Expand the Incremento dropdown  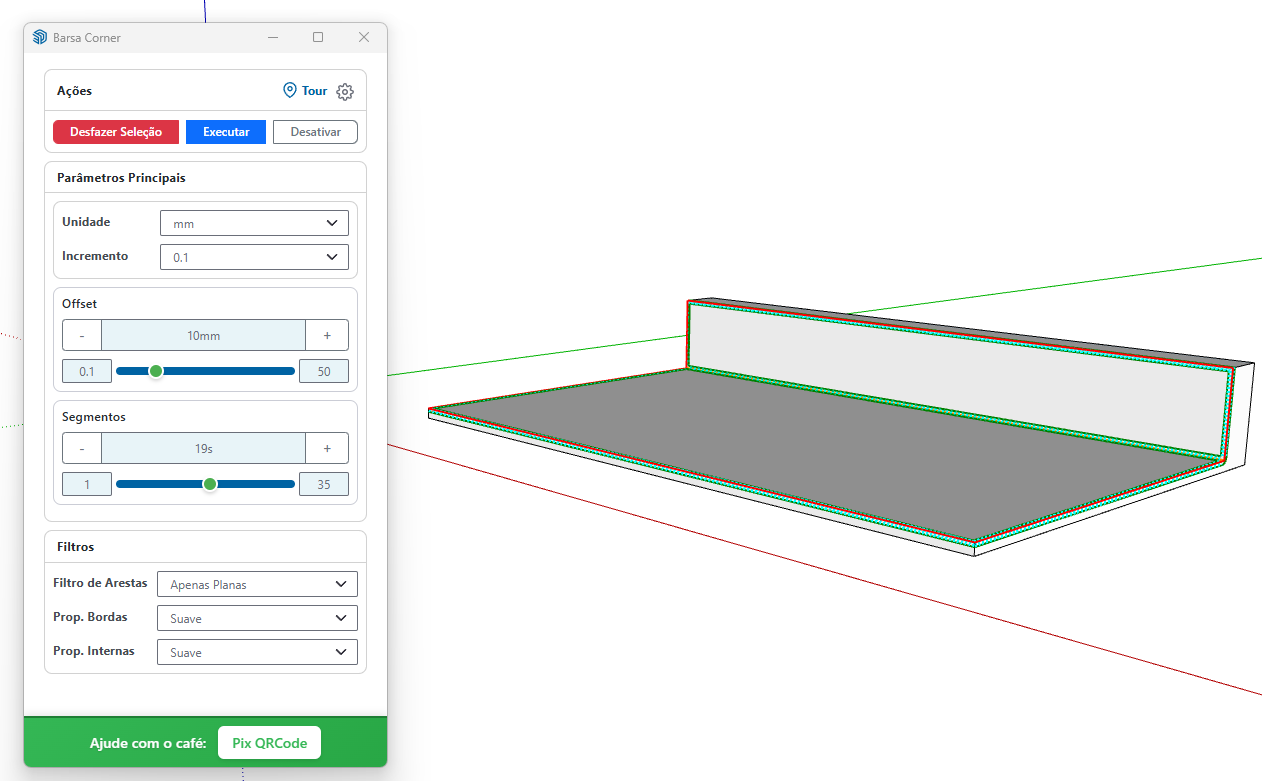point(254,257)
